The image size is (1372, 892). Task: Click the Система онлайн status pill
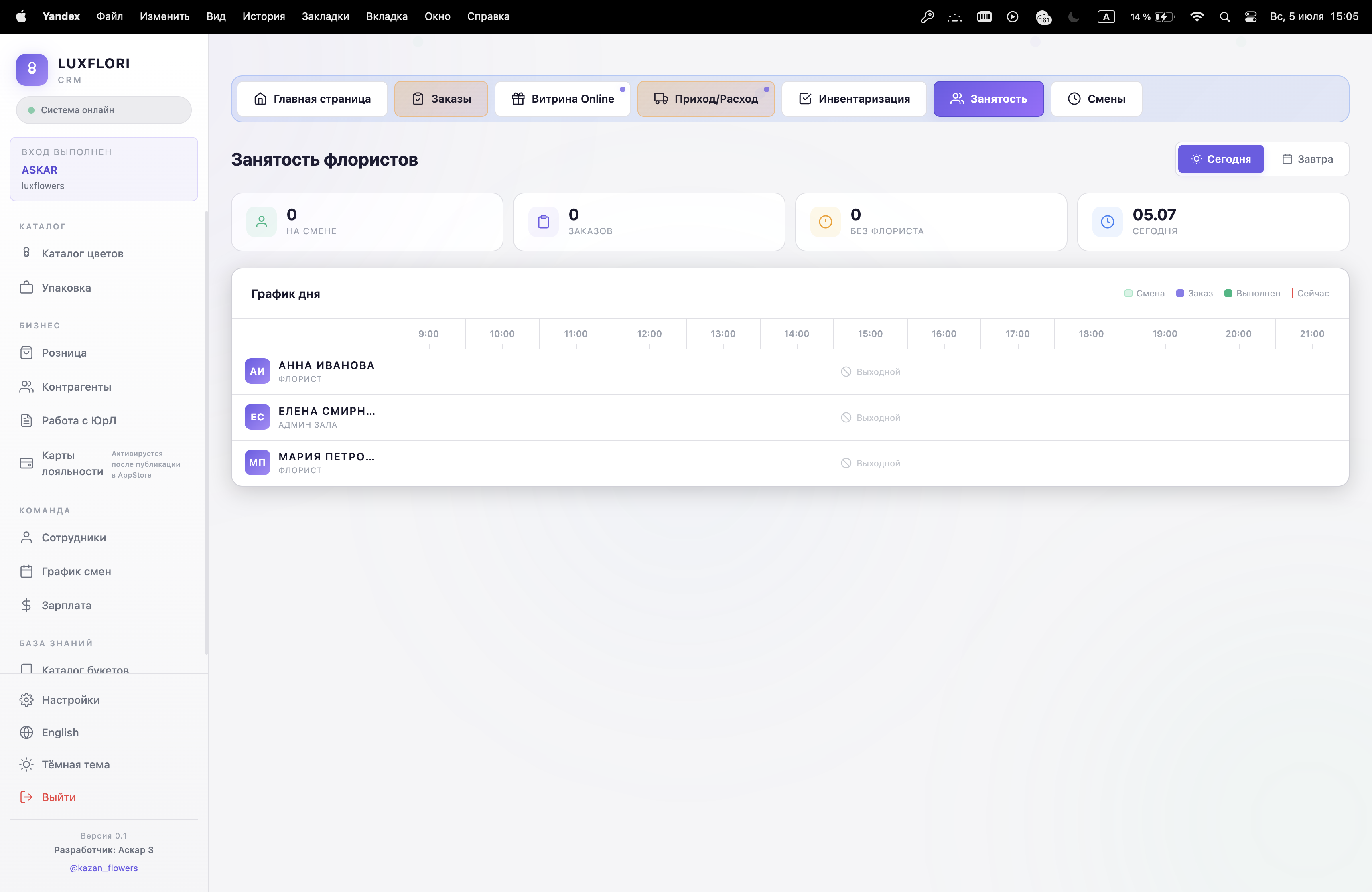104,109
